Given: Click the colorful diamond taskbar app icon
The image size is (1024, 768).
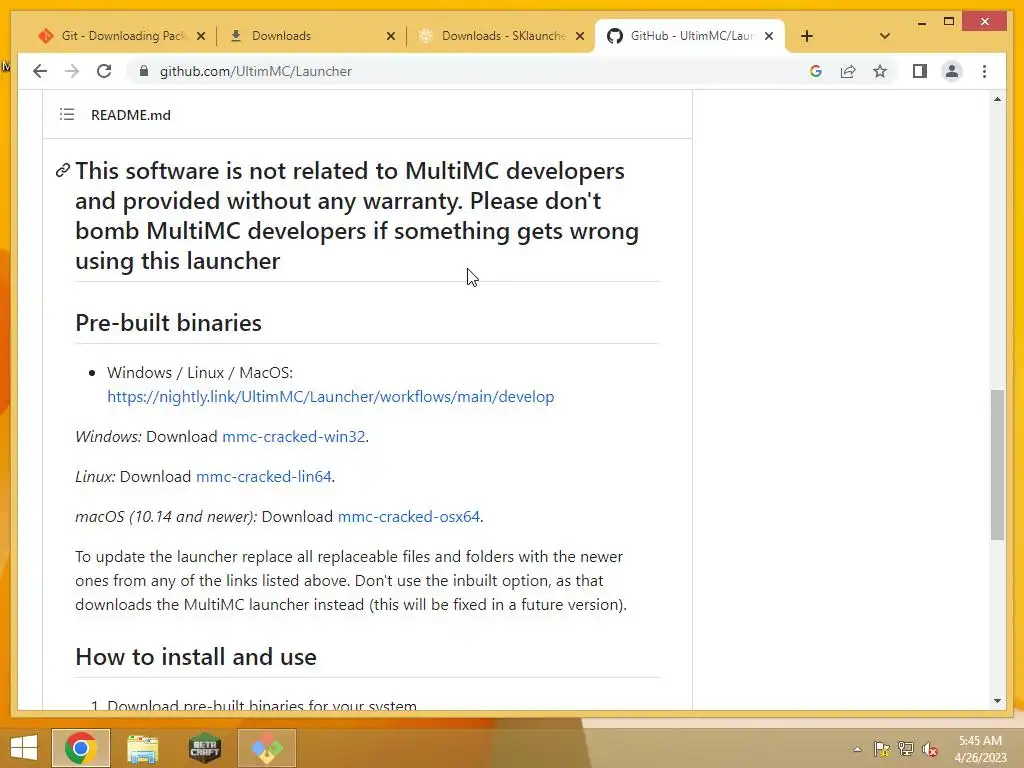Looking at the screenshot, I should [266, 748].
